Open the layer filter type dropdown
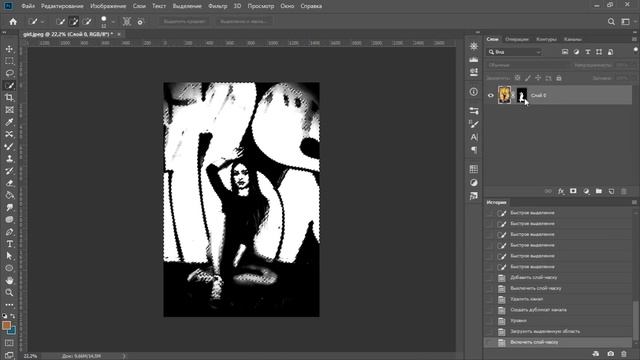 514,52
